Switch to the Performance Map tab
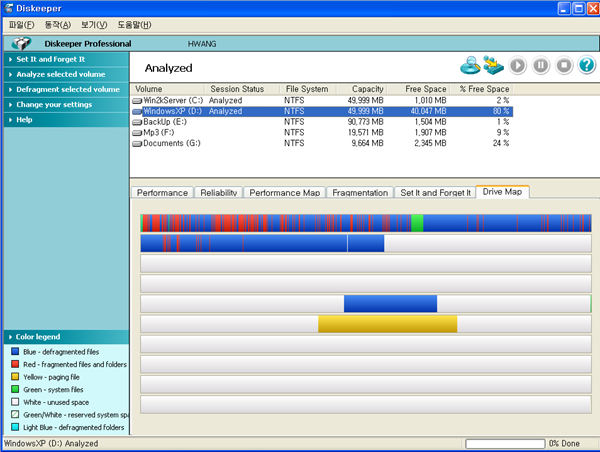This screenshot has height=452, width=600. pyautogui.click(x=285, y=193)
